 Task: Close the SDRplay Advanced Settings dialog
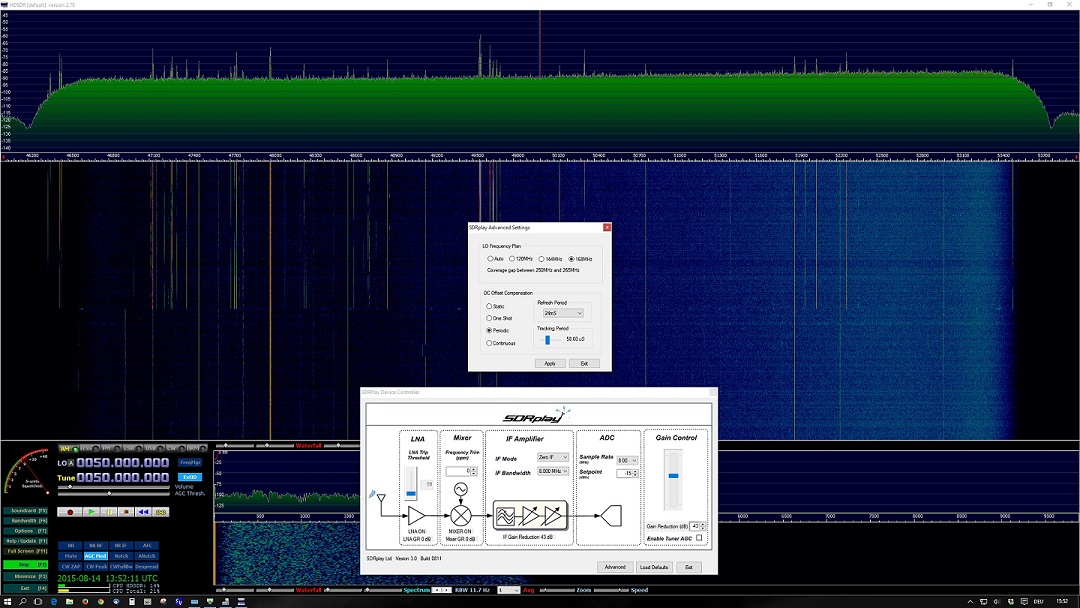coord(607,227)
